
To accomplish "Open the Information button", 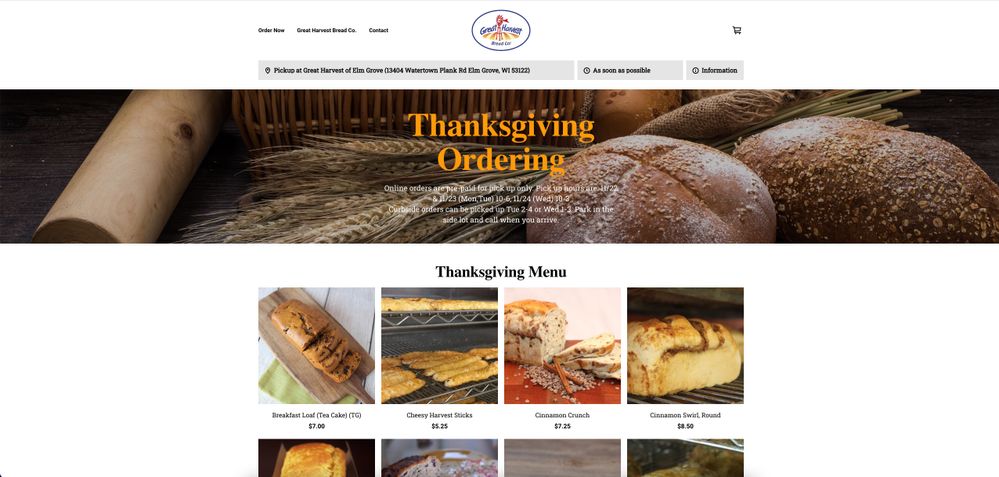I will coord(715,70).
